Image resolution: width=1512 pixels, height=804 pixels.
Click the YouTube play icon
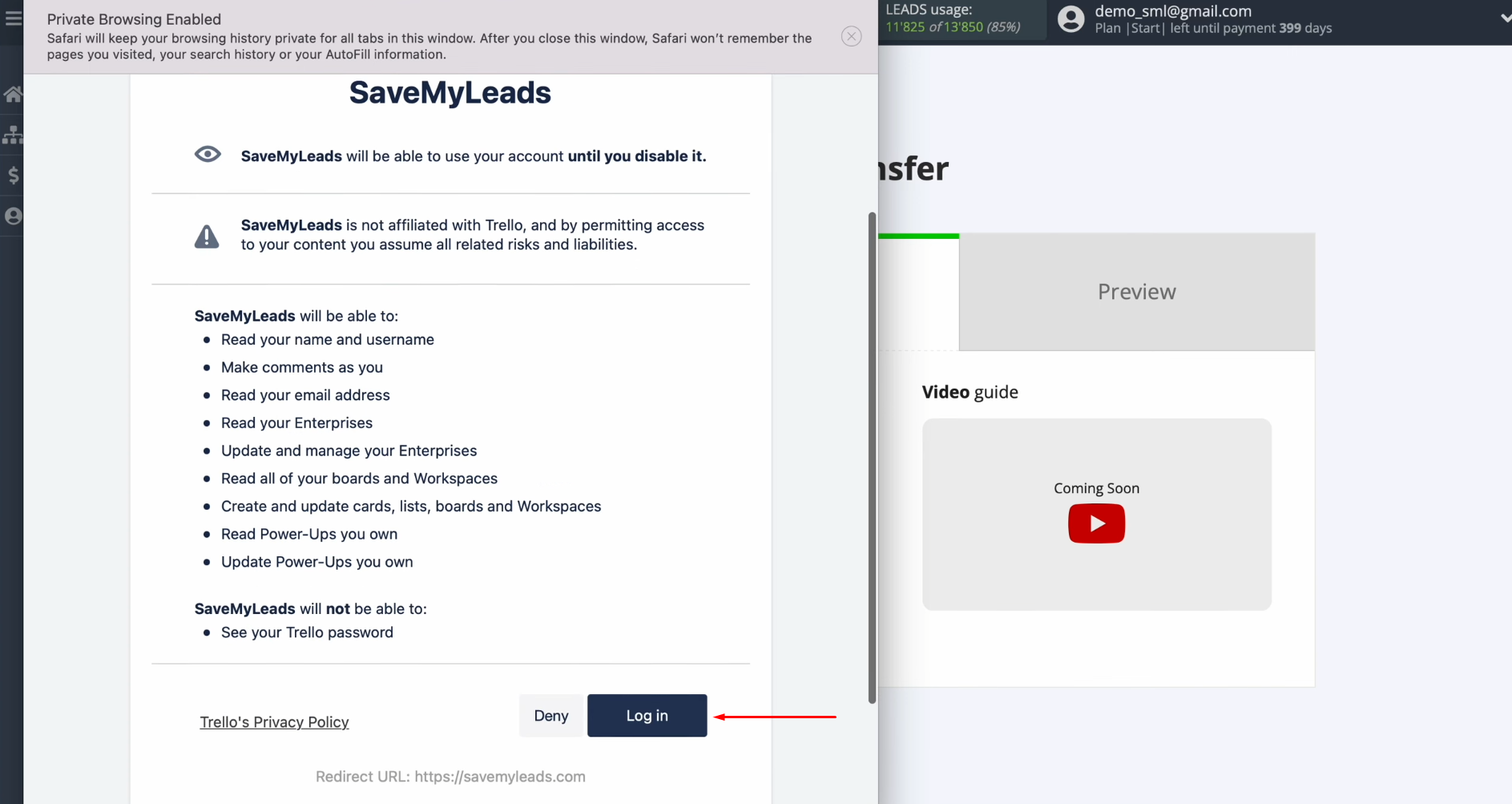tap(1096, 523)
